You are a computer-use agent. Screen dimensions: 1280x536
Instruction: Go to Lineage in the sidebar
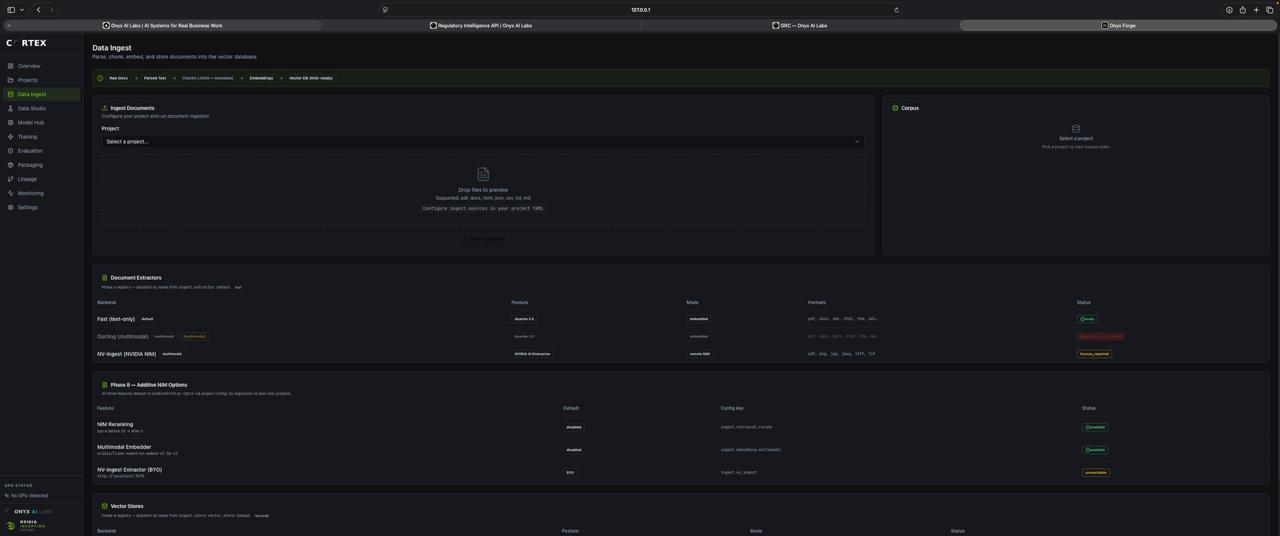tap(41, 179)
